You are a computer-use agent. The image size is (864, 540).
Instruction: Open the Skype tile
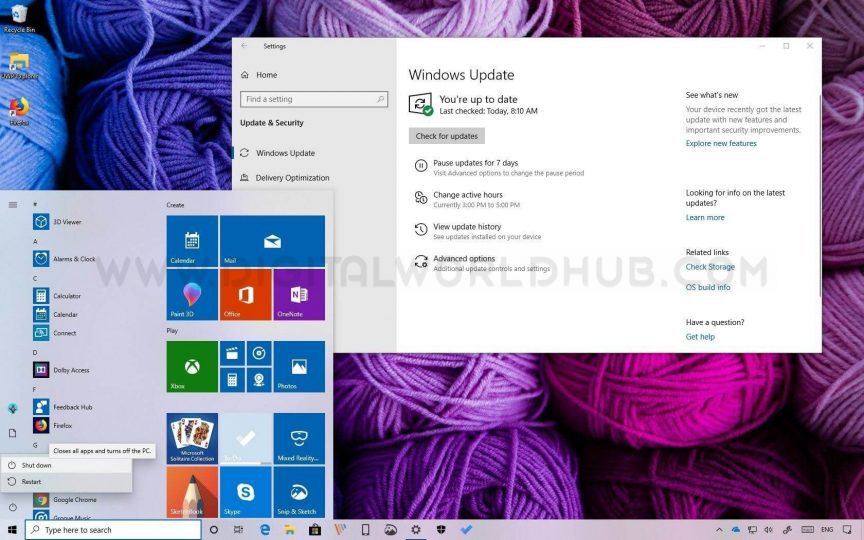245,492
